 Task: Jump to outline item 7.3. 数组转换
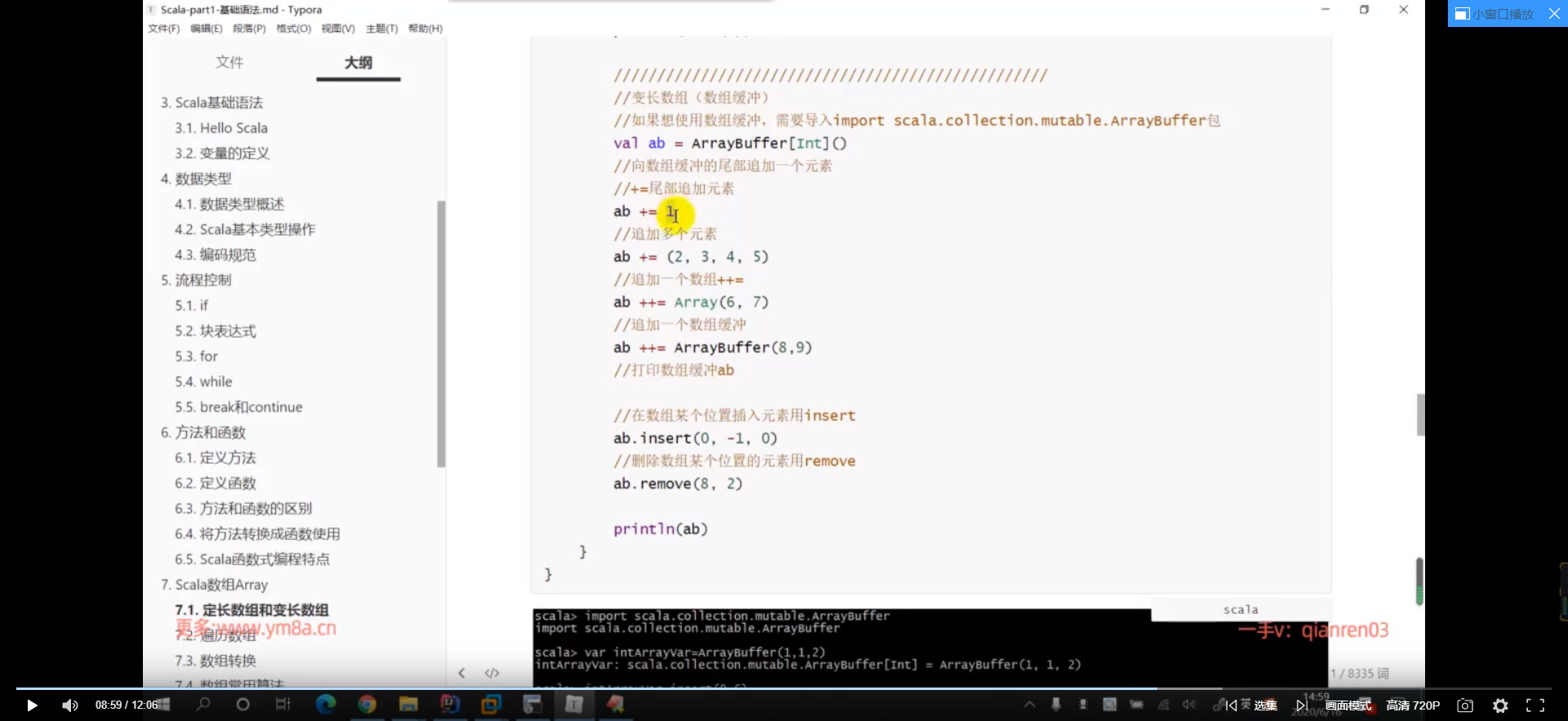[x=215, y=660]
